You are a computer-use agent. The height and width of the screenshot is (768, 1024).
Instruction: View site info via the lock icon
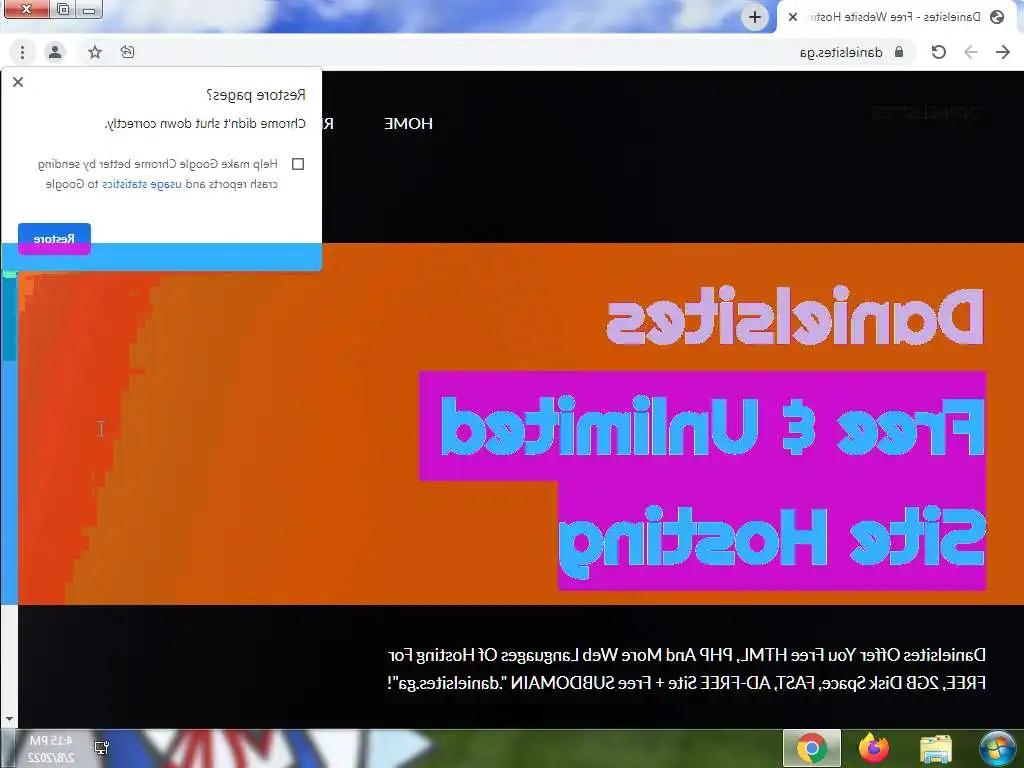(899, 52)
